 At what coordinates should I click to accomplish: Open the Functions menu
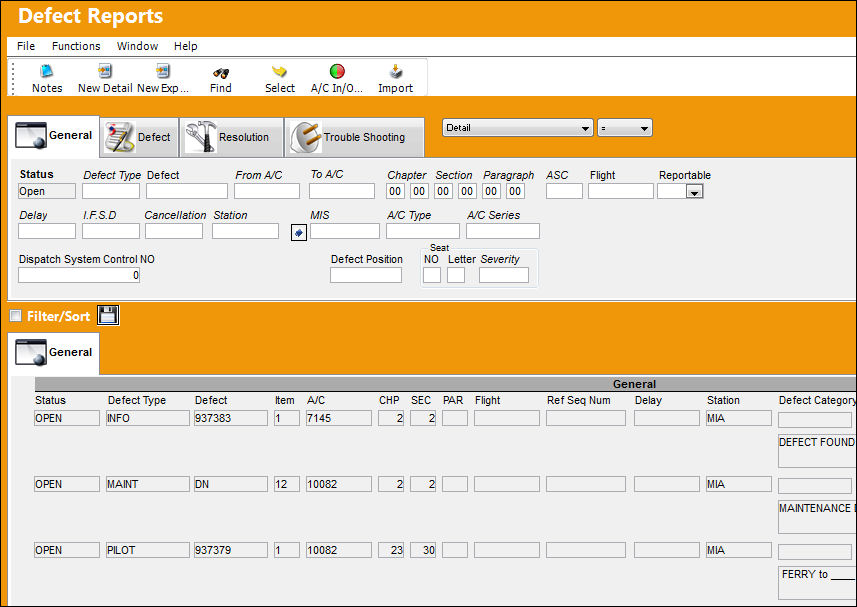(76, 46)
